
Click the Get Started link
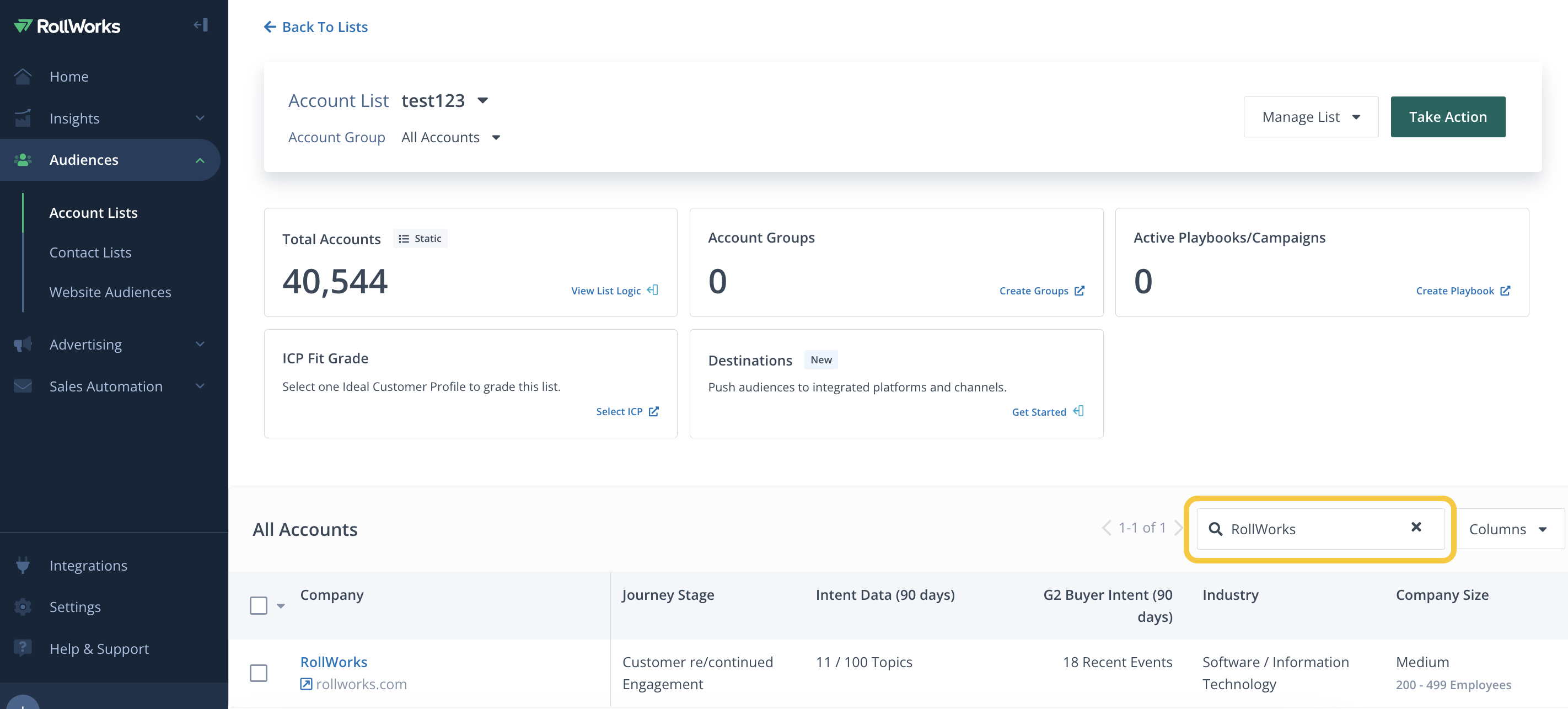click(1039, 412)
